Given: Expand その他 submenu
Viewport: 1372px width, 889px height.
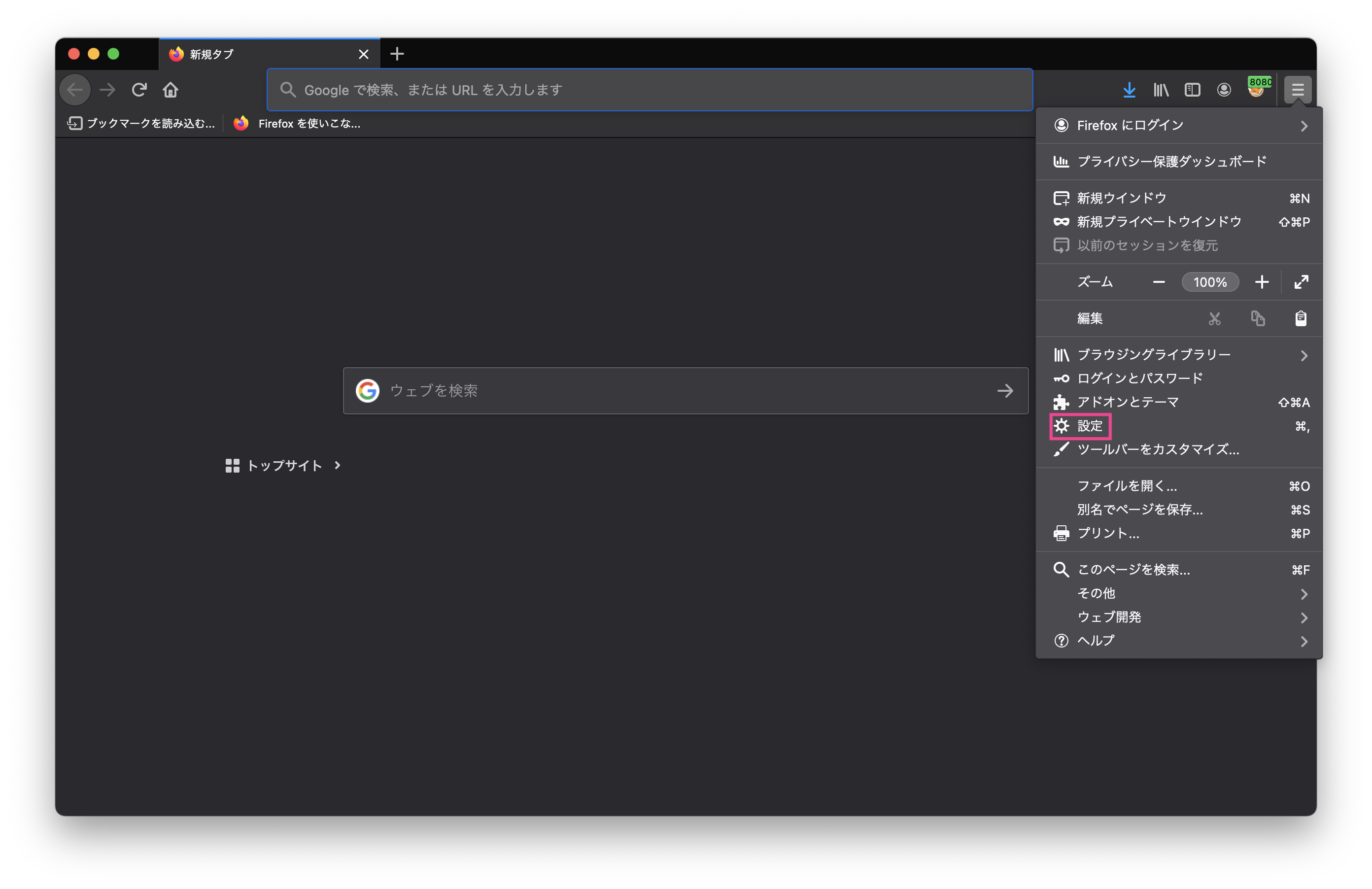Looking at the screenshot, I should (x=1179, y=593).
